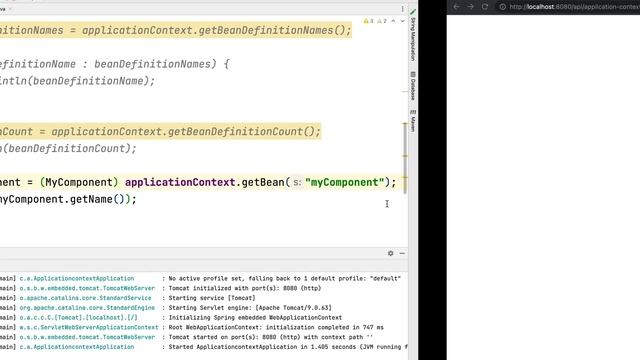Open the Run console settings gear
This screenshot has height=360, width=640.
[391, 253]
